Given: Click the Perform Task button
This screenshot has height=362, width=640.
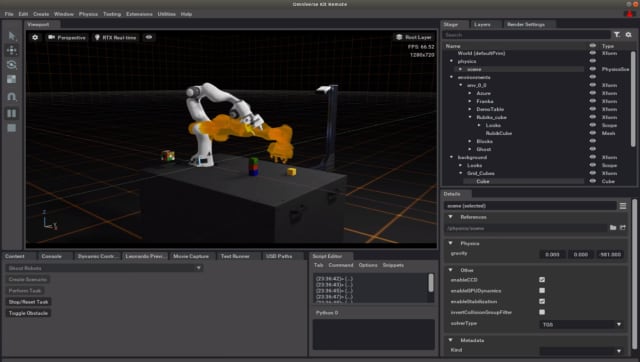Looking at the screenshot, I should point(25,291).
